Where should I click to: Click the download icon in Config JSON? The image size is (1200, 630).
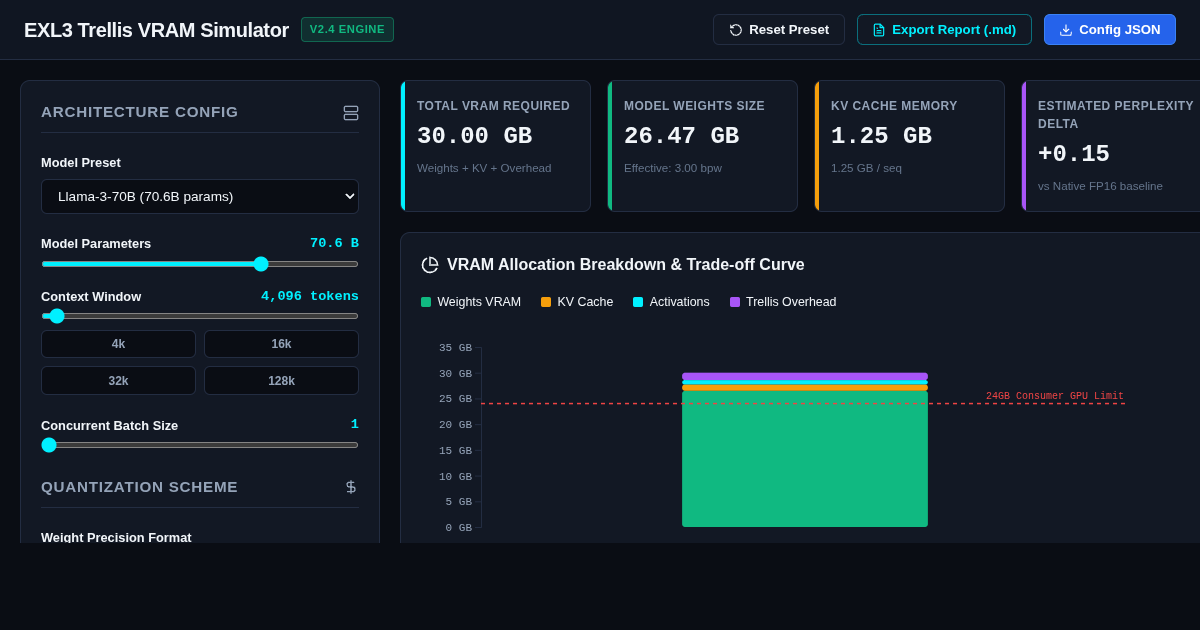pyautogui.click(x=1066, y=30)
